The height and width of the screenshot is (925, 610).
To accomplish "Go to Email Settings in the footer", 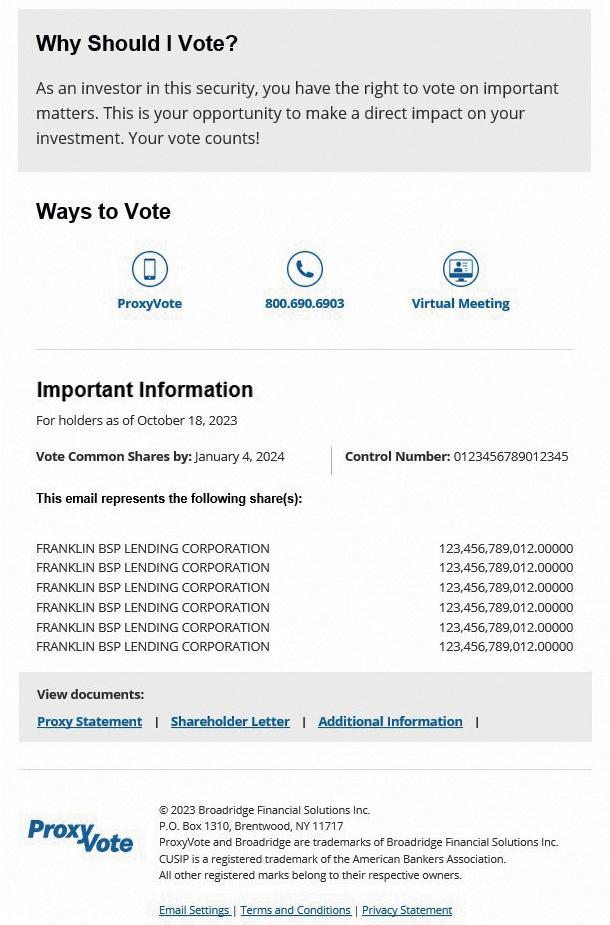I will (x=194, y=911).
